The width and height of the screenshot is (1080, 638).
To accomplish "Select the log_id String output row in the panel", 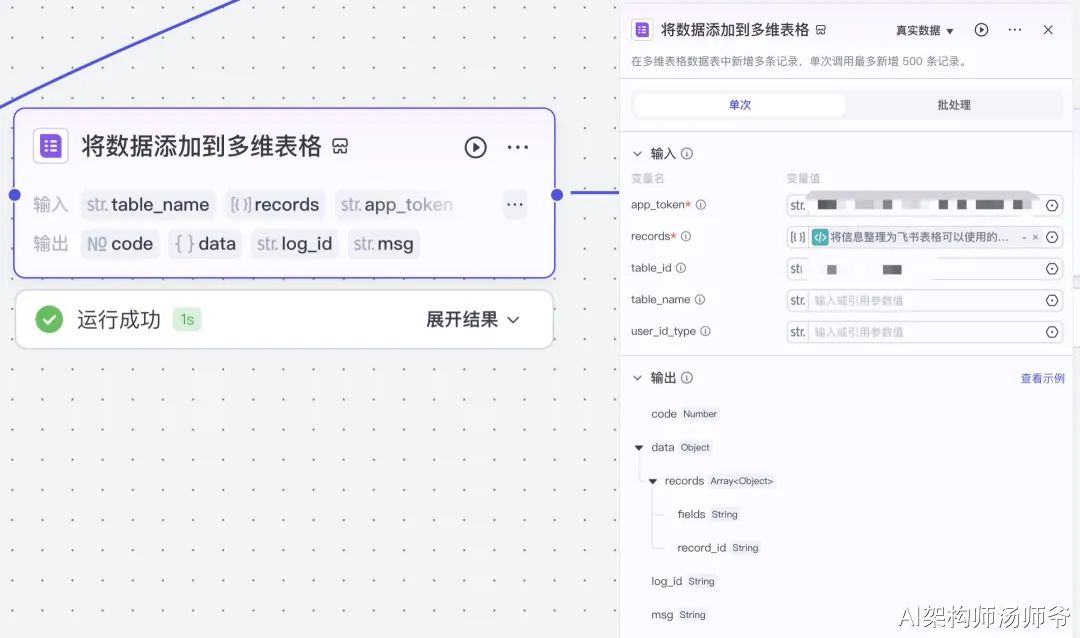I will (x=683, y=582).
